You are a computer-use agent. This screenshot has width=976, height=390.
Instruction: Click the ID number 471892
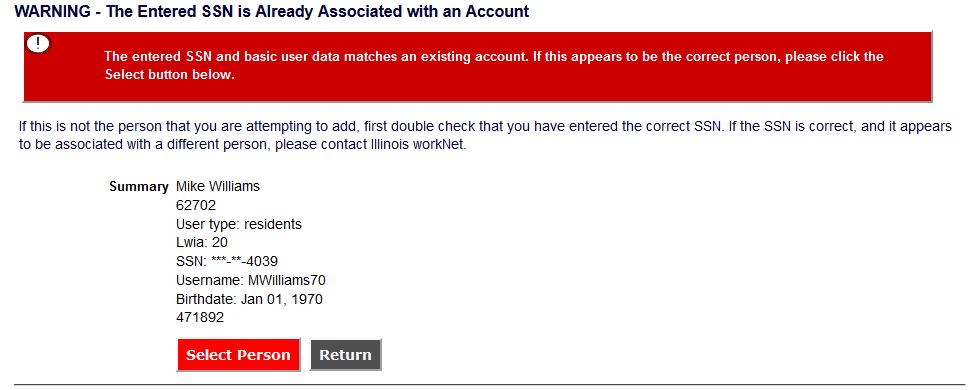200,317
